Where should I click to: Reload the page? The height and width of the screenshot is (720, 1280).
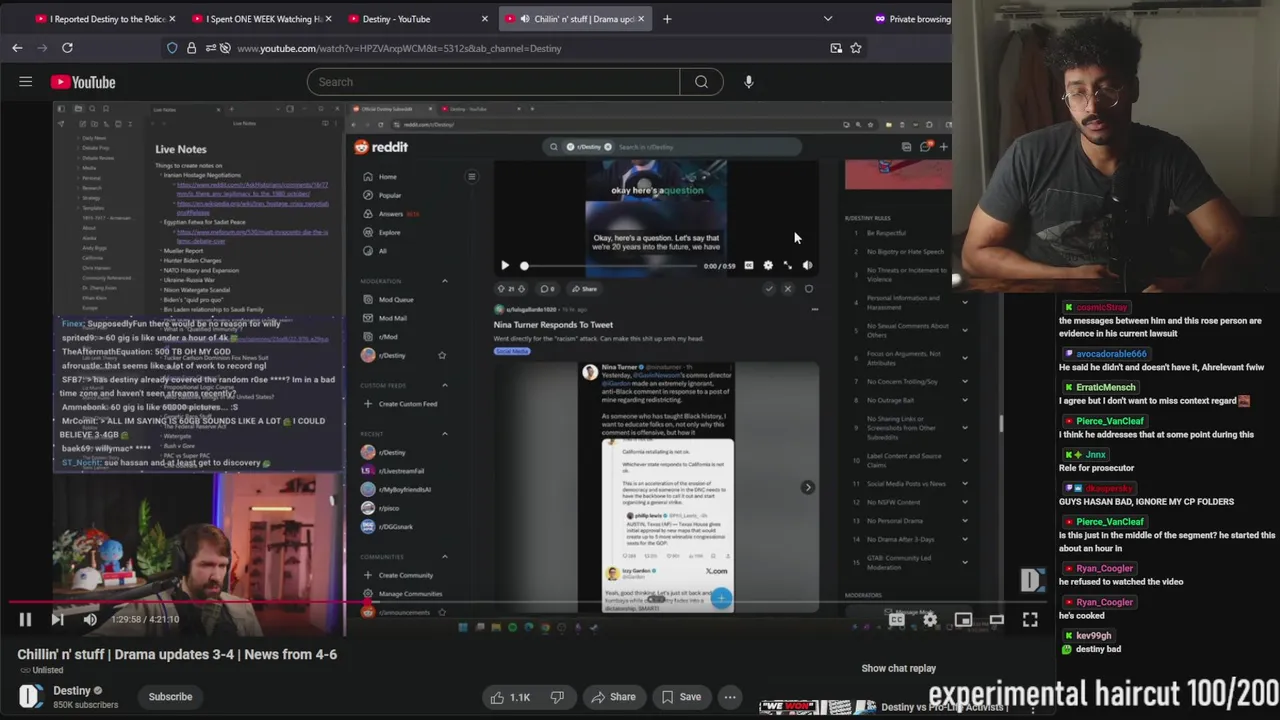(67, 48)
